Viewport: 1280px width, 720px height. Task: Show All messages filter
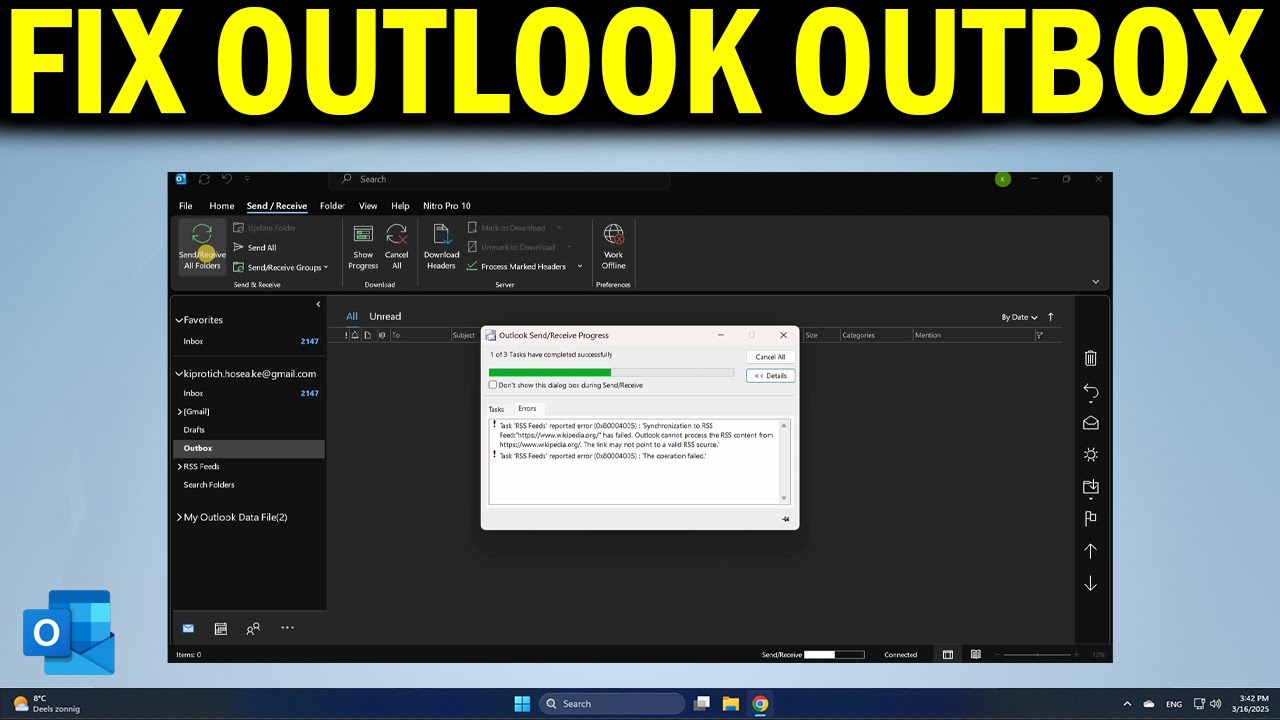pyautogui.click(x=352, y=316)
